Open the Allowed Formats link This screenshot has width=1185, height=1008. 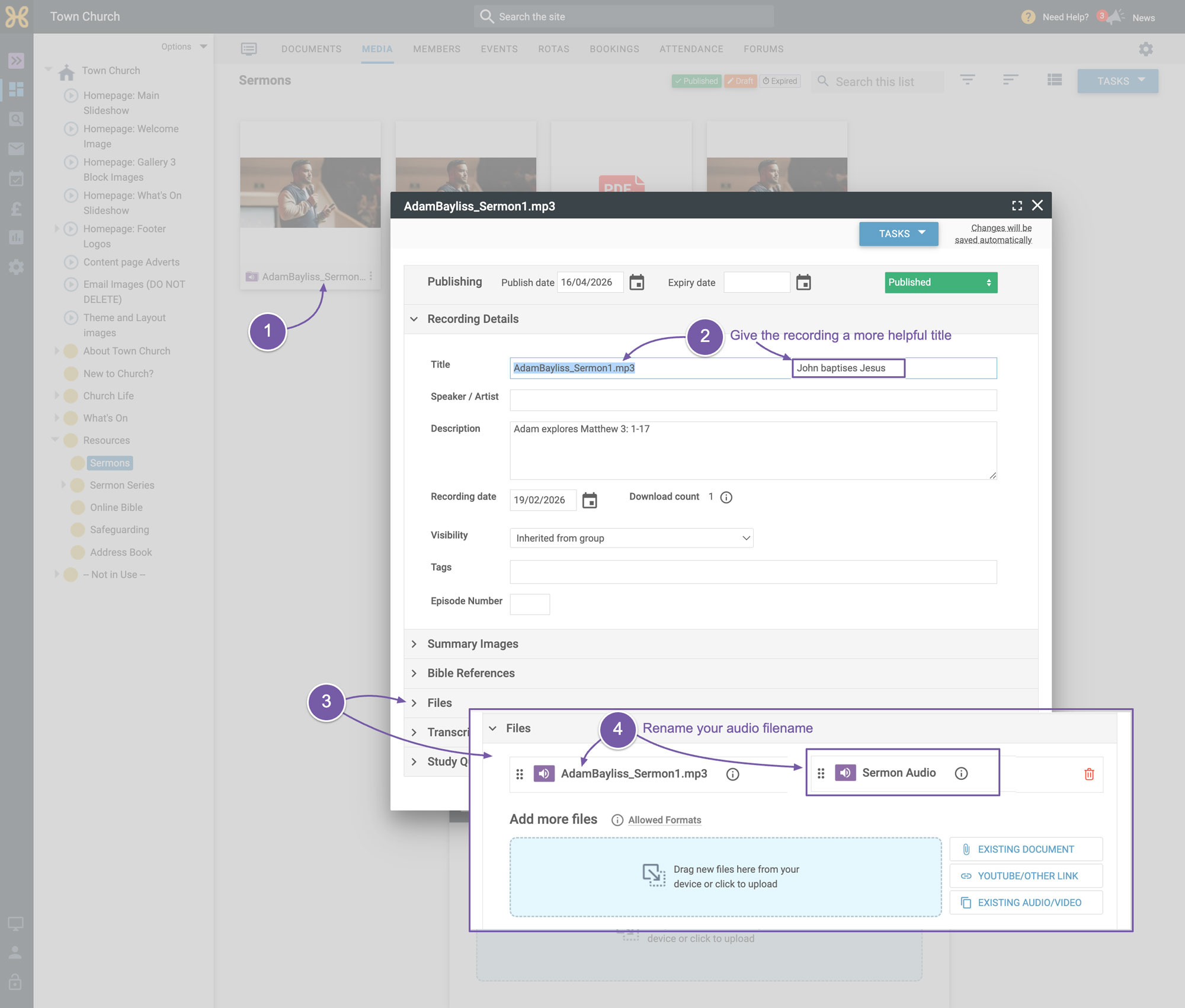click(664, 820)
